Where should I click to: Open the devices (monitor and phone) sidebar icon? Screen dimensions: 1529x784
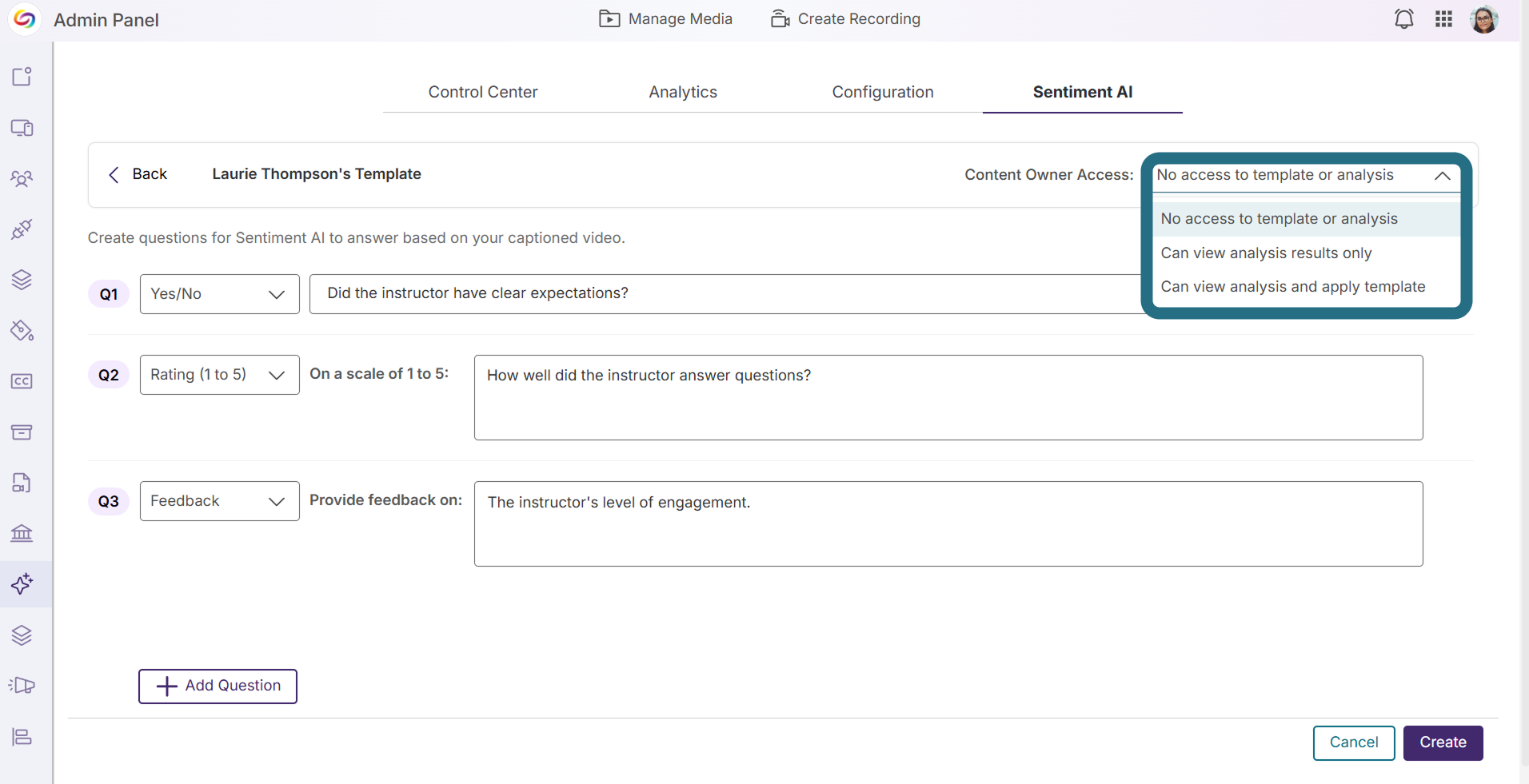pyautogui.click(x=22, y=128)
